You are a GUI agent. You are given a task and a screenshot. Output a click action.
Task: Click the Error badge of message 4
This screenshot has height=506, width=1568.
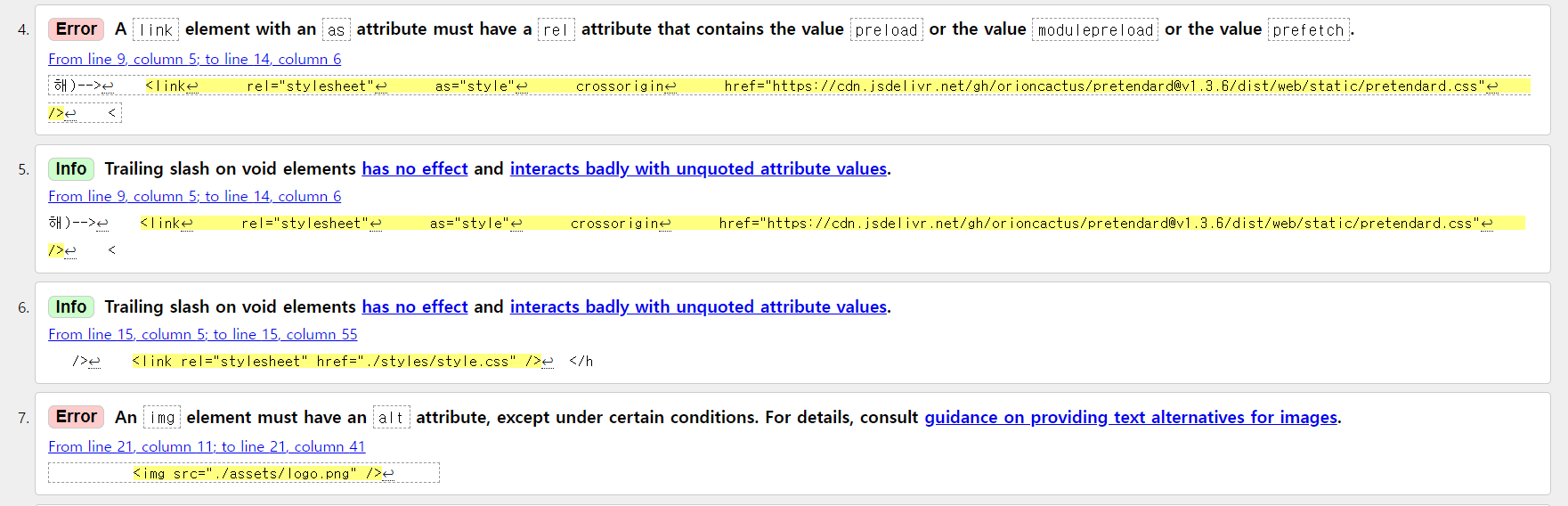pos(76,29)
